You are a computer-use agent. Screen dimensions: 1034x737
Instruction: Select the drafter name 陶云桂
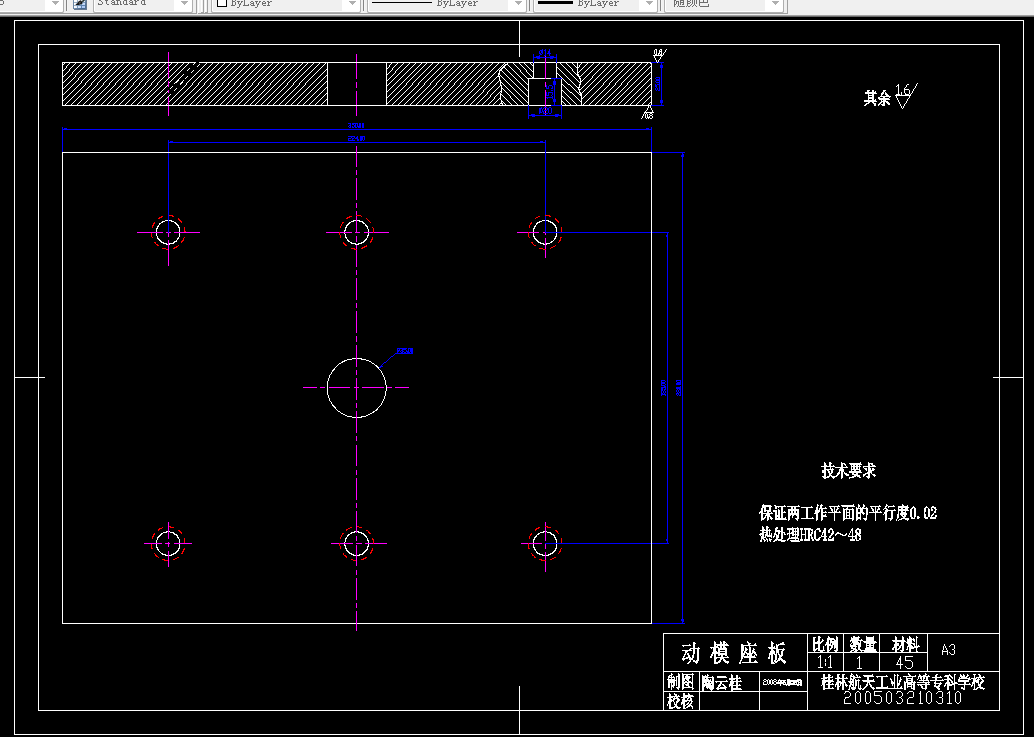[721, 683]
